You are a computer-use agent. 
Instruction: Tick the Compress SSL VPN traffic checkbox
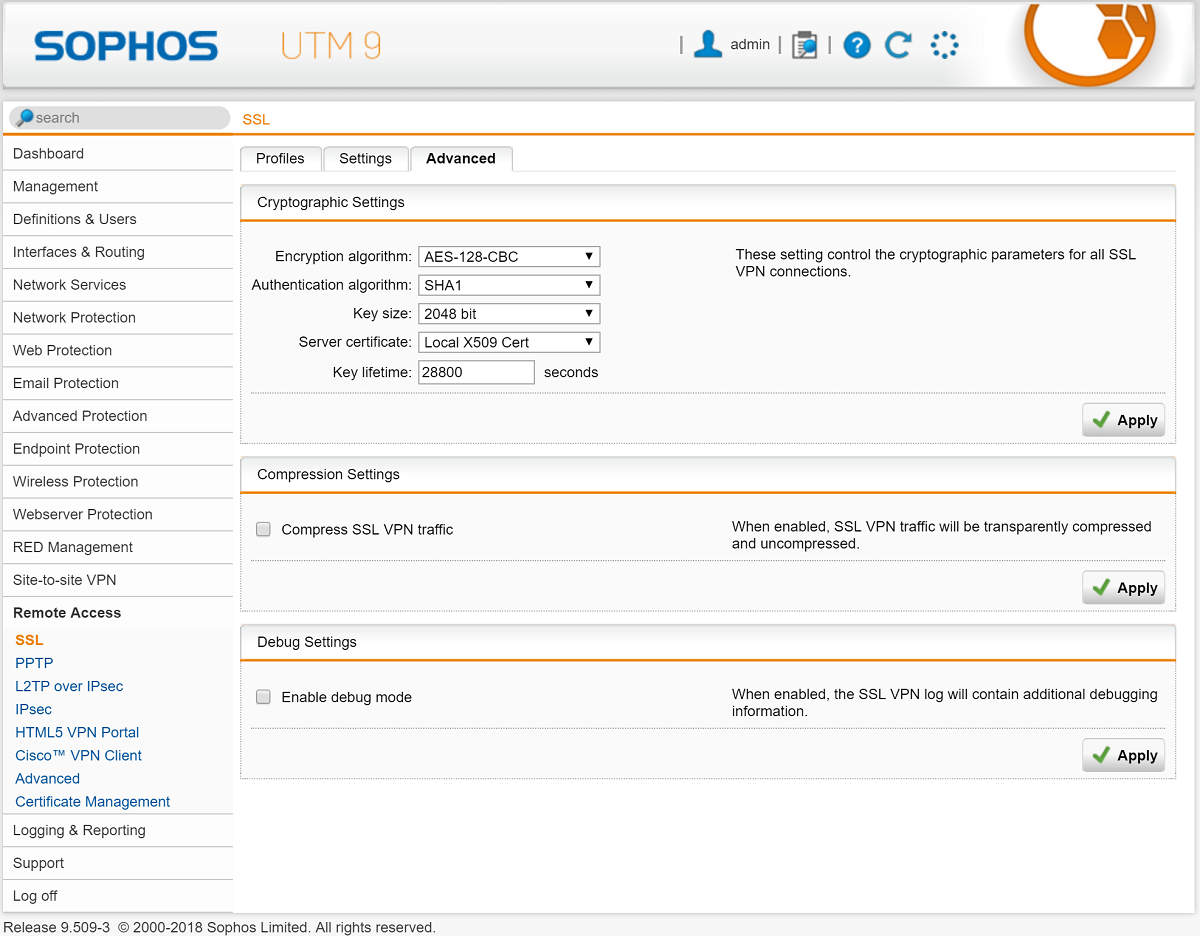tap(263, 529)
